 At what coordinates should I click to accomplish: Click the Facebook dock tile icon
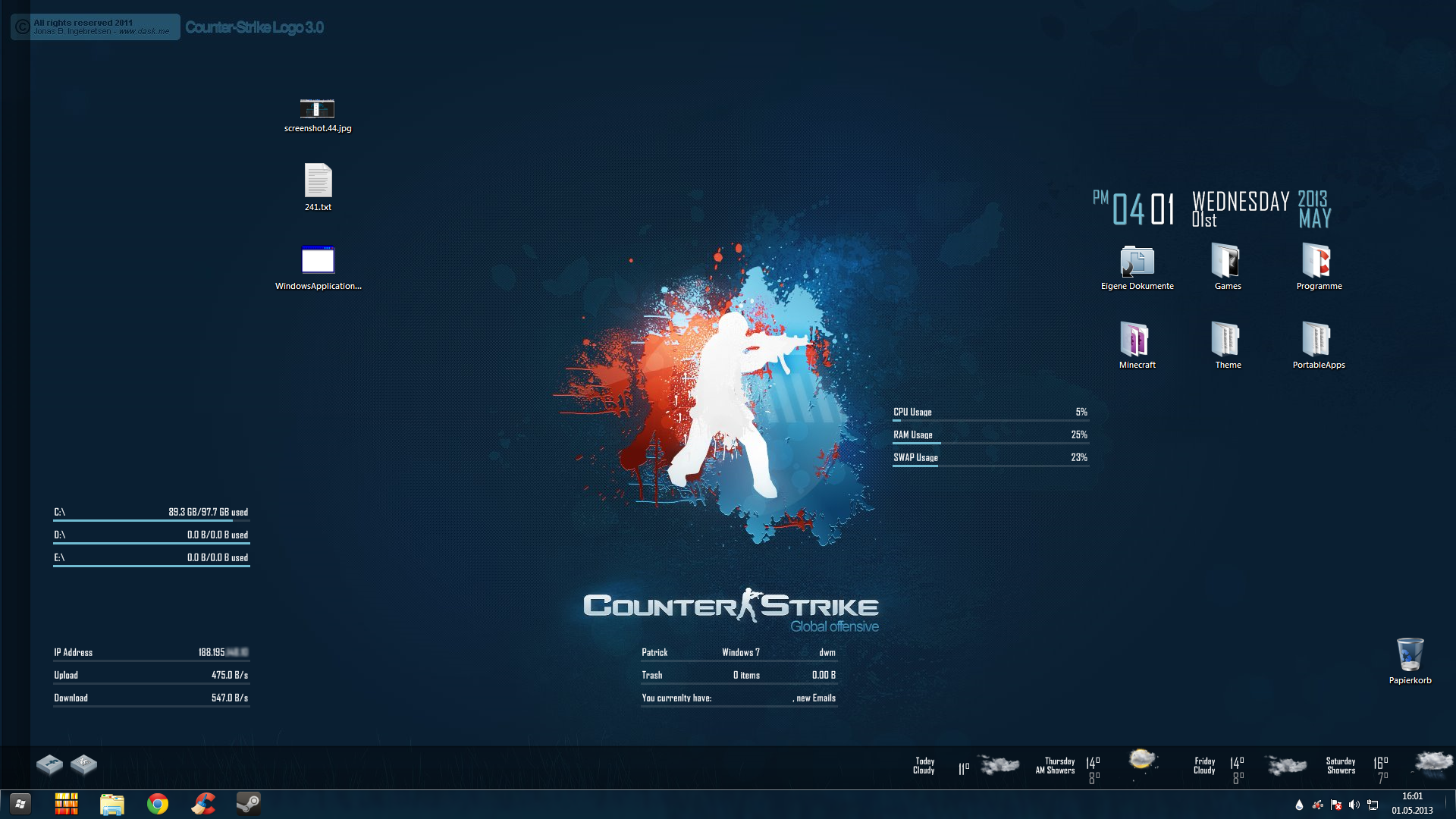(x=50, y=764)
